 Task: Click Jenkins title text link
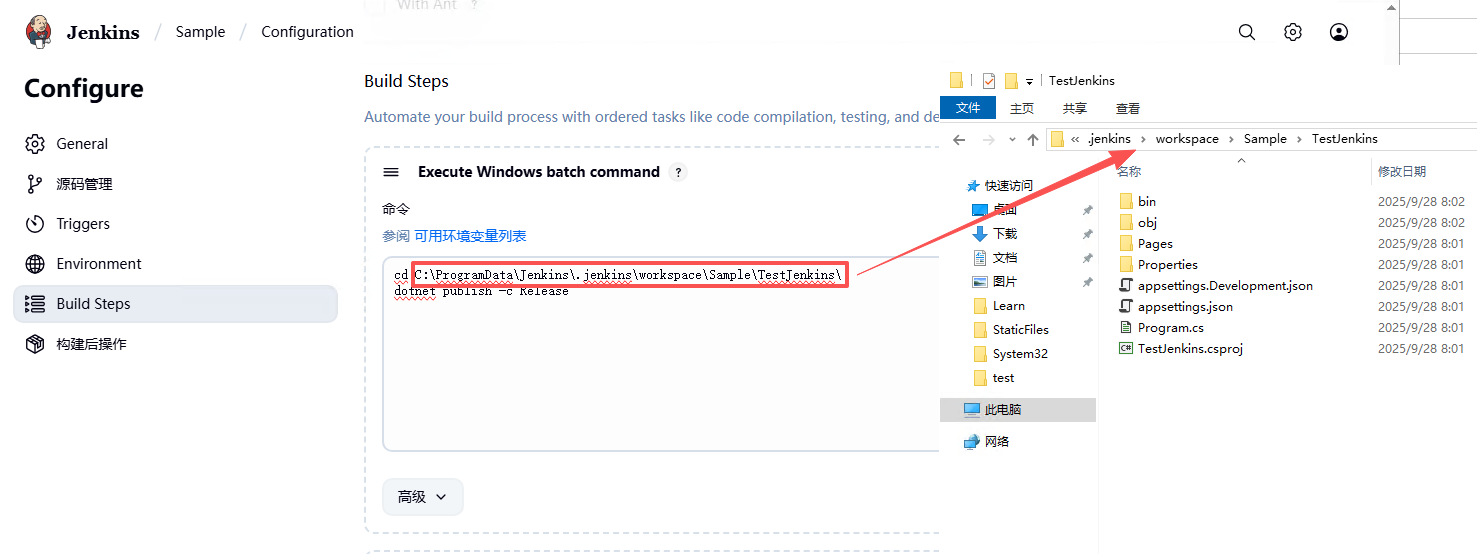tap(103, 32)
